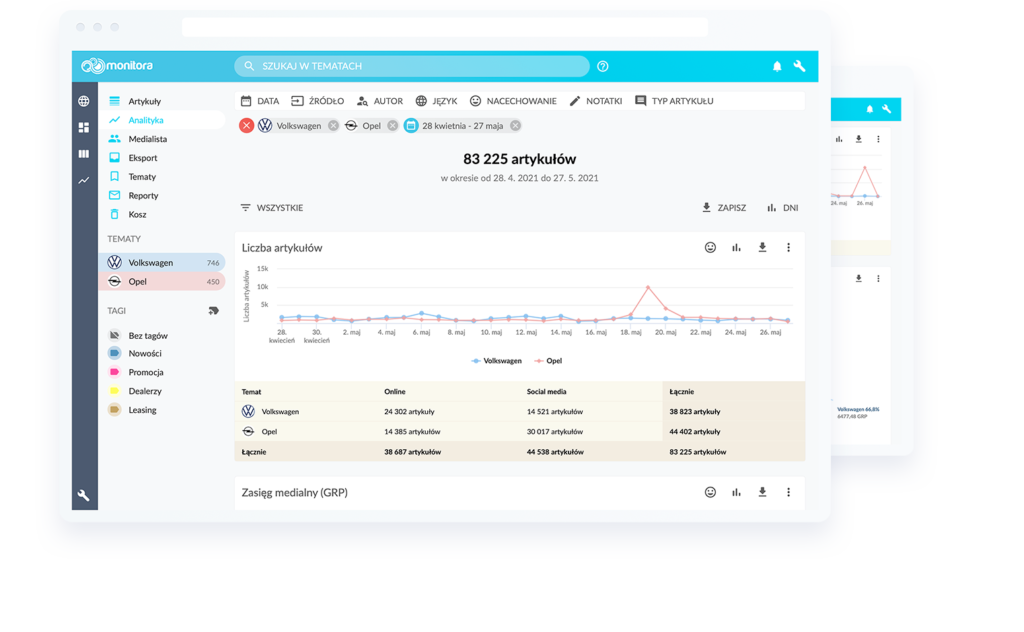This screenshot has width=1024, height=632.
Task: Change chart type on Liczba artykułów card
Action: point(737,247)
